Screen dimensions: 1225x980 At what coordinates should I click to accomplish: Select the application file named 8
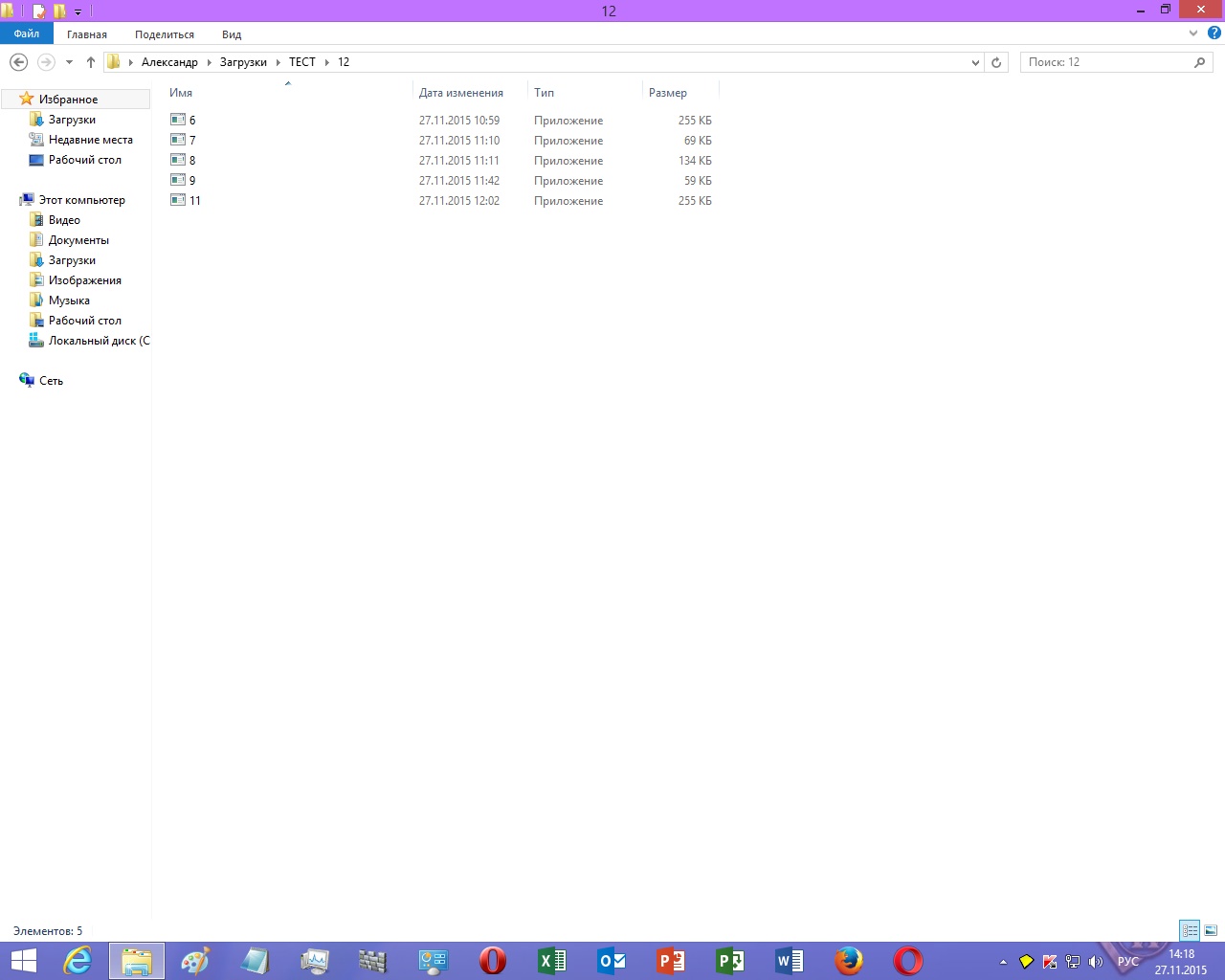click(191, 161)
